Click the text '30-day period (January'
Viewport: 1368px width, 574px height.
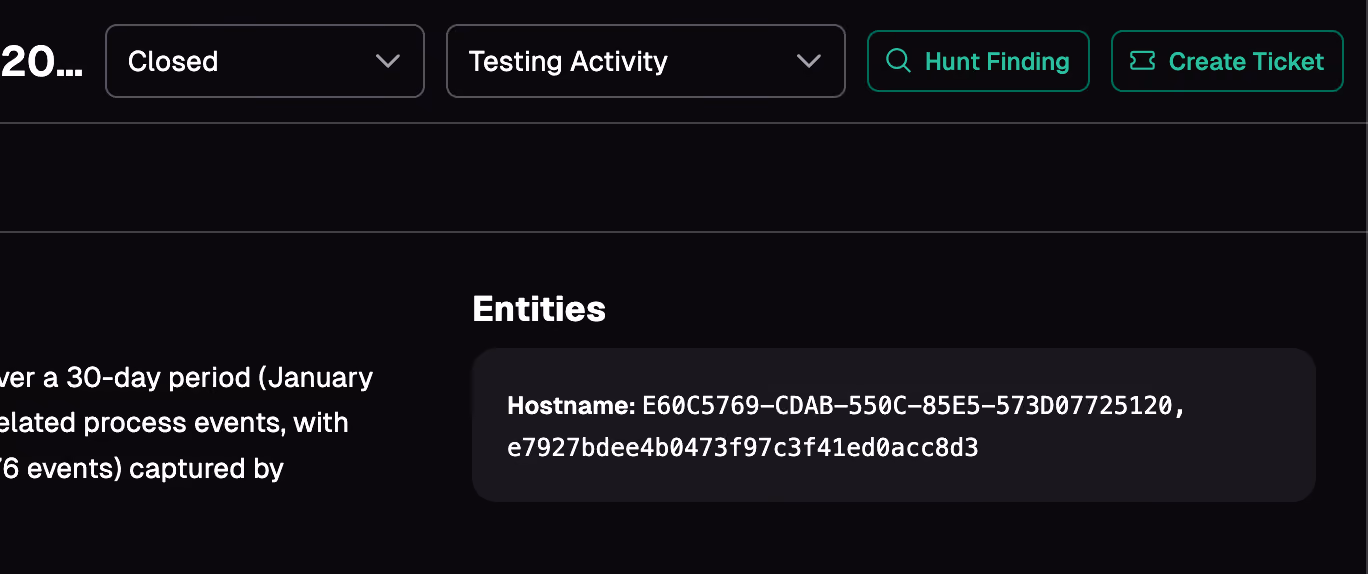pyautogui.click(x=219, y=378)
